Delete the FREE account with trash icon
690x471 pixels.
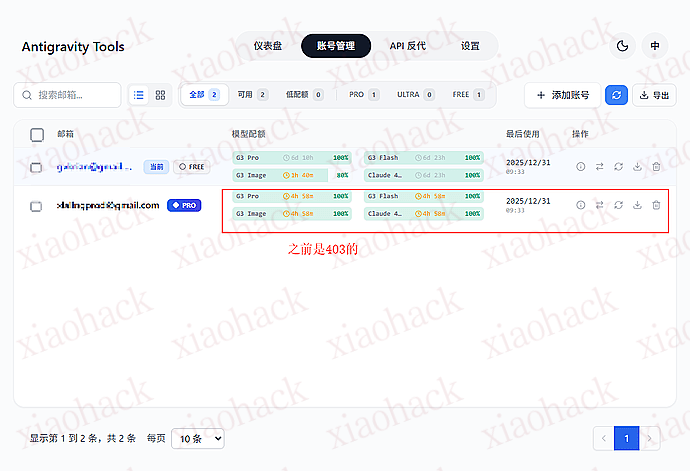(656, 166)
